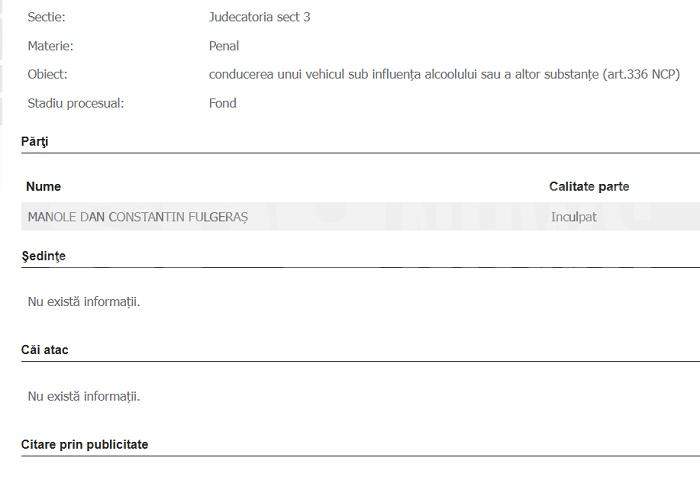Click the Nume column header
Viewport: 700px width, 477px height.
coord(44,187)
